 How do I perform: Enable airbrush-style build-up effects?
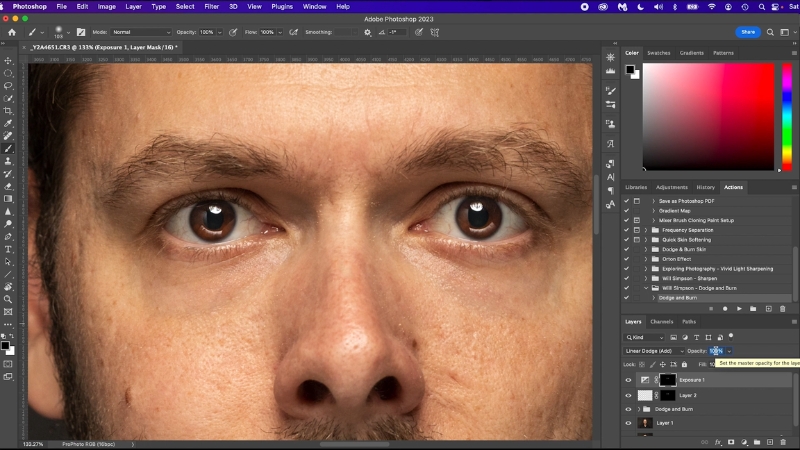click(293, 32)
